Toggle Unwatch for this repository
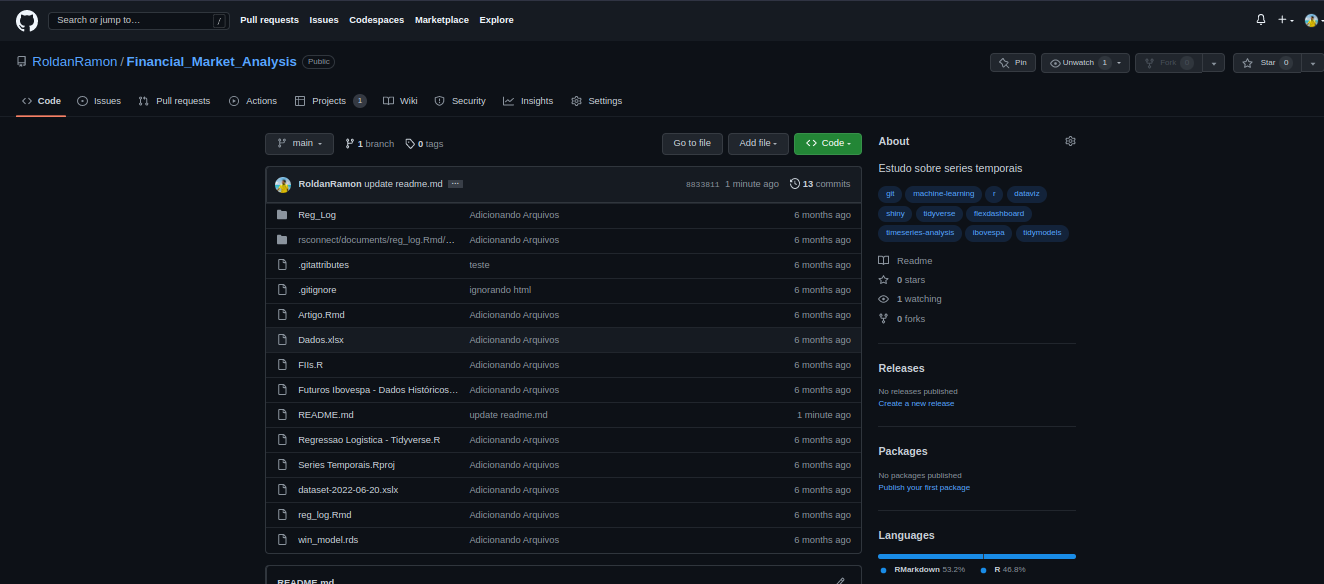1324x584 pixels. (1078, 63)
